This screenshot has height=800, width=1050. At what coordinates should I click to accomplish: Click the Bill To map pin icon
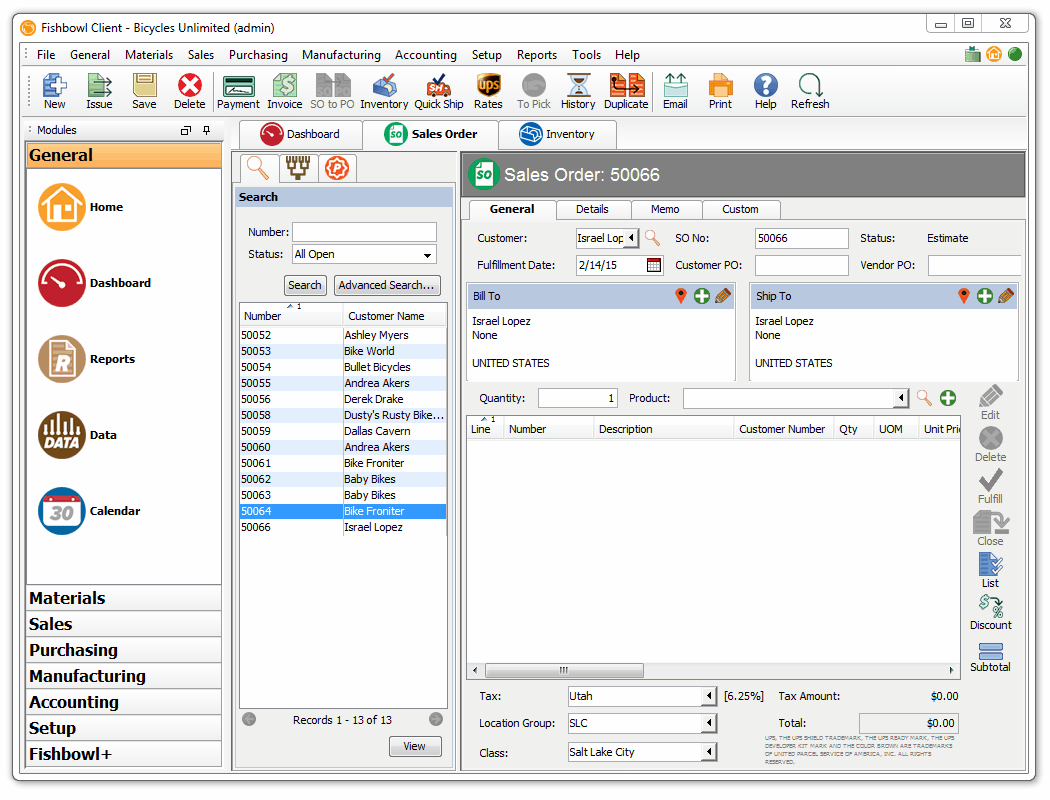pyautogui.click(x=681, y=296)
